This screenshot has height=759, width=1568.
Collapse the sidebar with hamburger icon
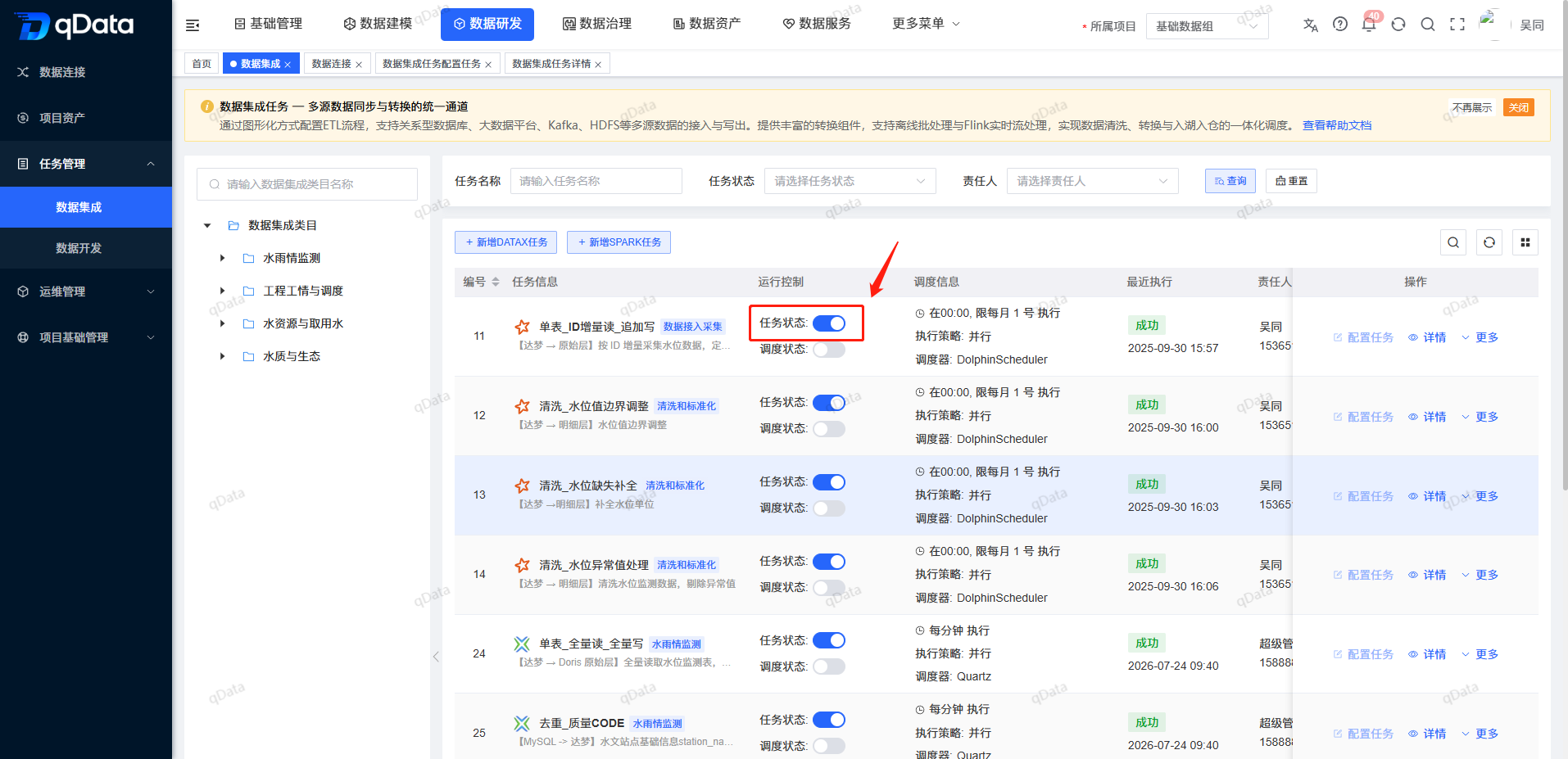pos(193,25)
